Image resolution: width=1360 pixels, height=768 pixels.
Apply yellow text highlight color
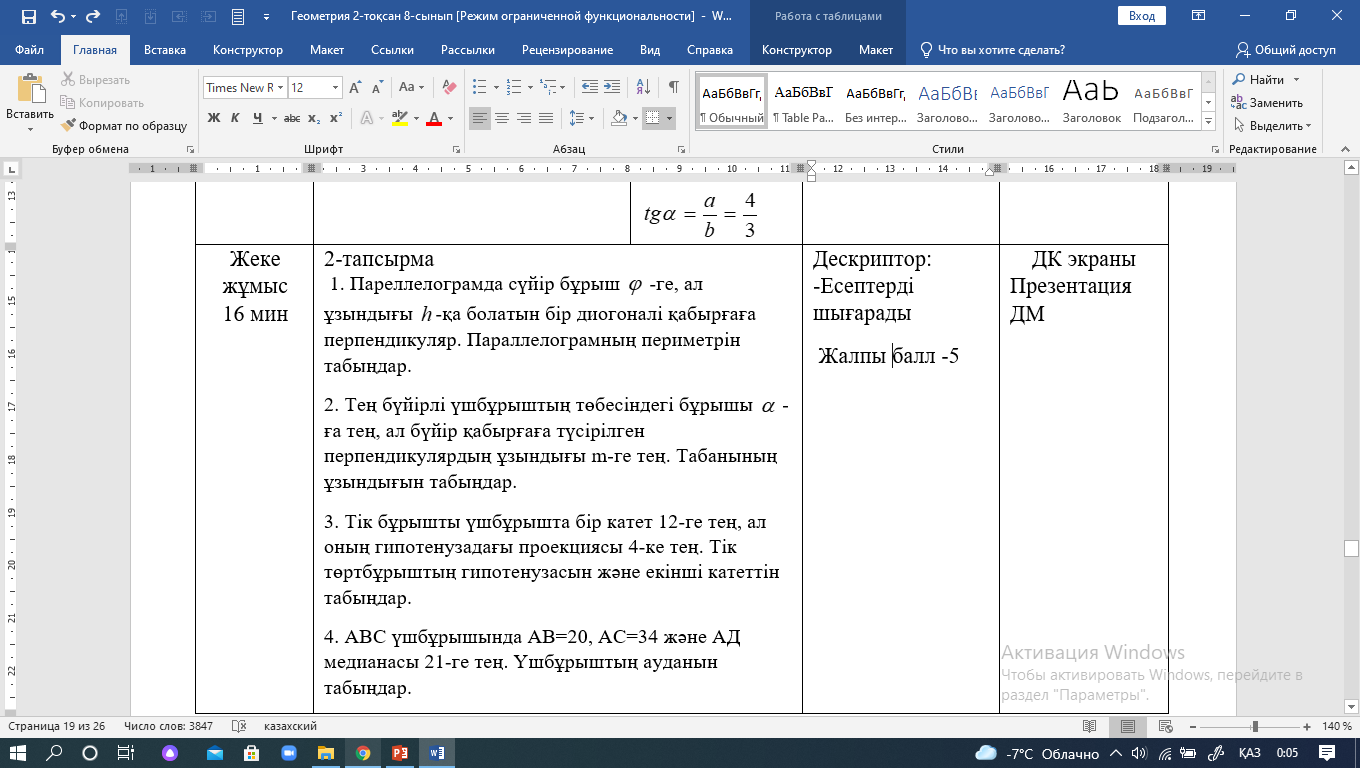(x=400, y=118)
